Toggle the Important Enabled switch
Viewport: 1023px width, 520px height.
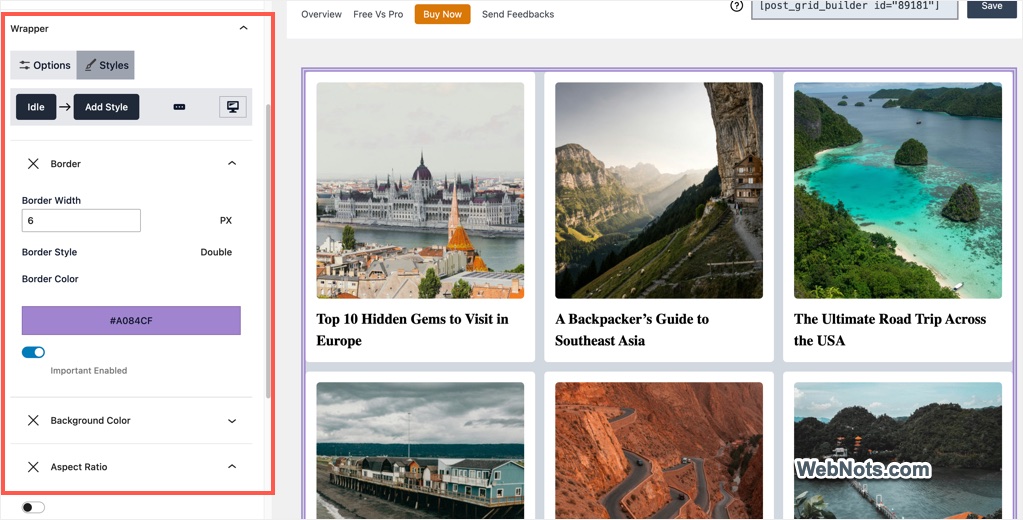pyautogui.click(x=33, y=352)
